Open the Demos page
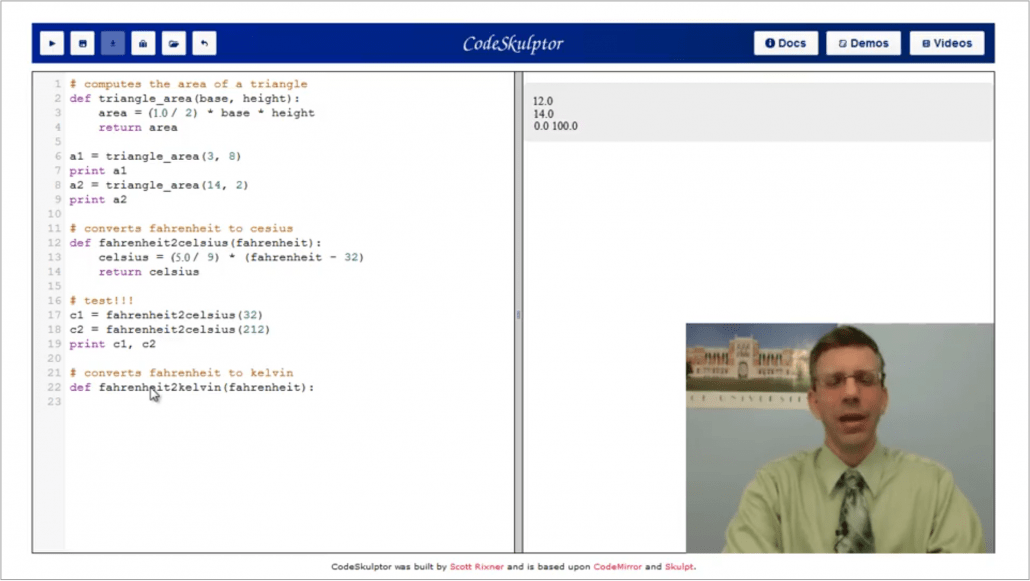The width and height of the screenshot is (1030, 581). pos(863,44)
